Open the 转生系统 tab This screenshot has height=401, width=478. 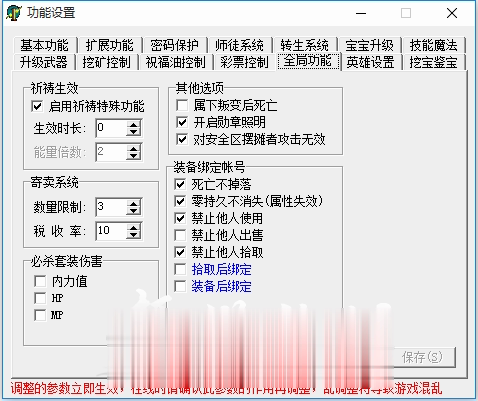pyautogui.click(x=304, y=45)
